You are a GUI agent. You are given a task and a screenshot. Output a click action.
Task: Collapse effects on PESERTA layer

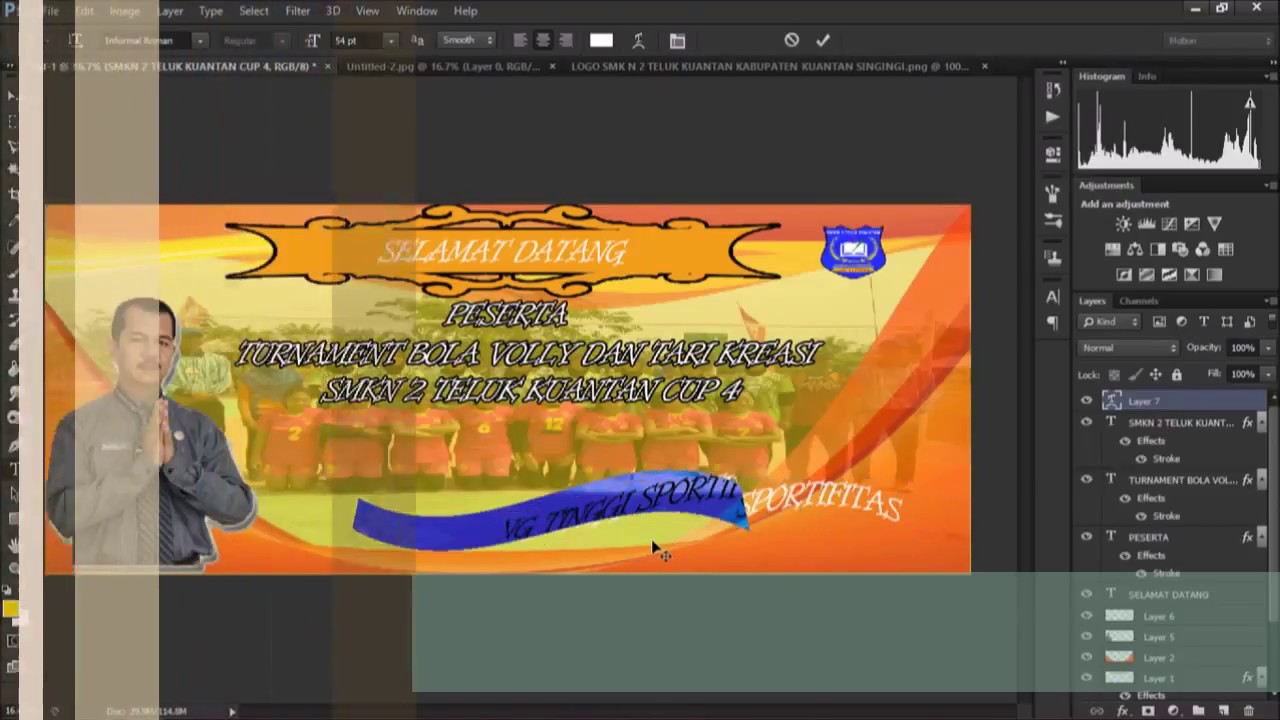tap(1261, 537)
